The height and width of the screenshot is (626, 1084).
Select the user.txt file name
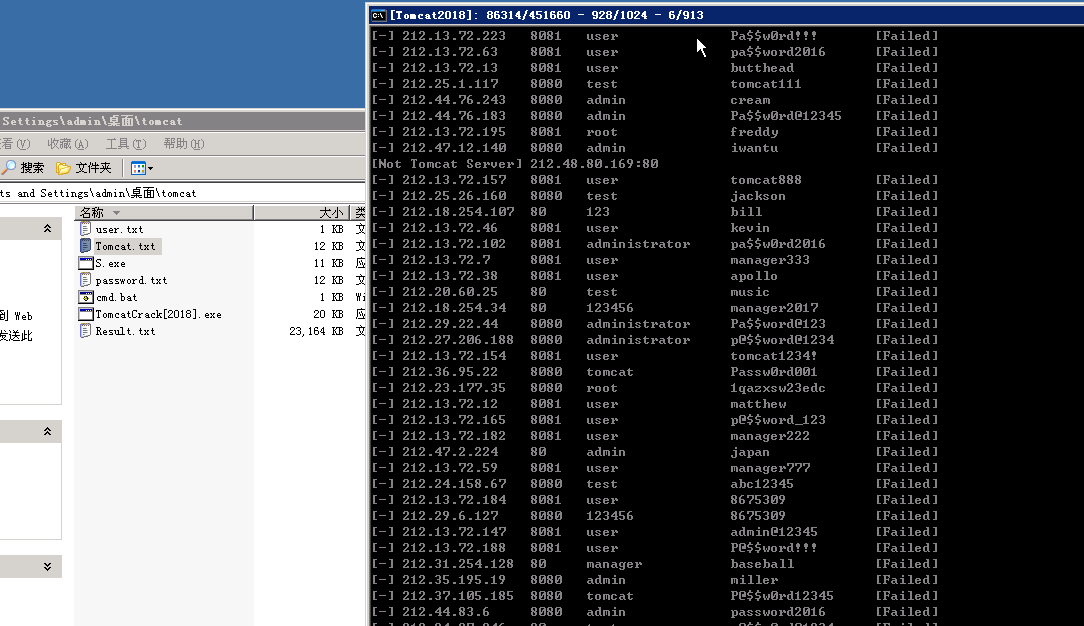coord(119,229)
